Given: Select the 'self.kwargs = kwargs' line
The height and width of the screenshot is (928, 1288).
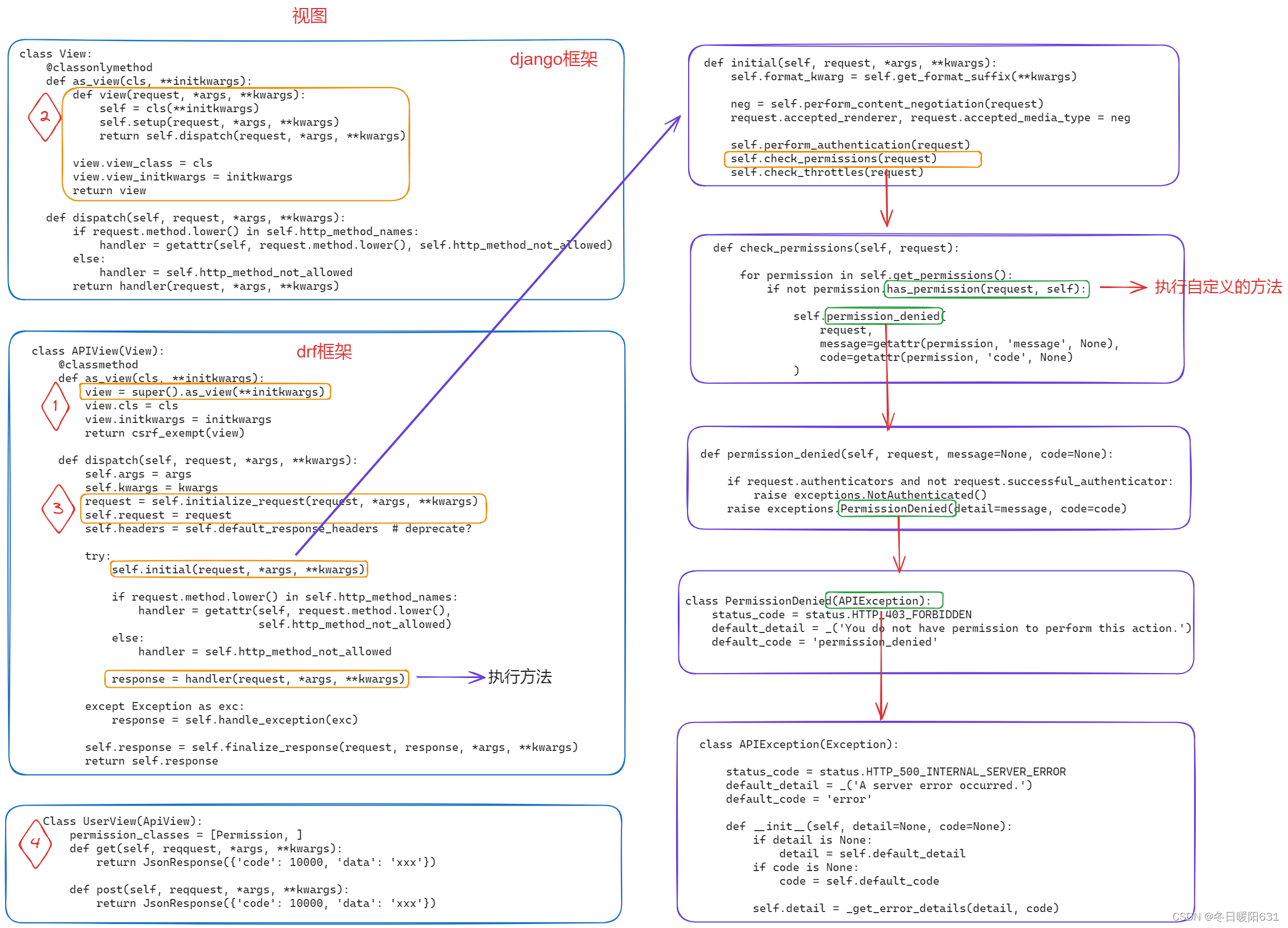Looking at the screenshot, I should (151, 488).
